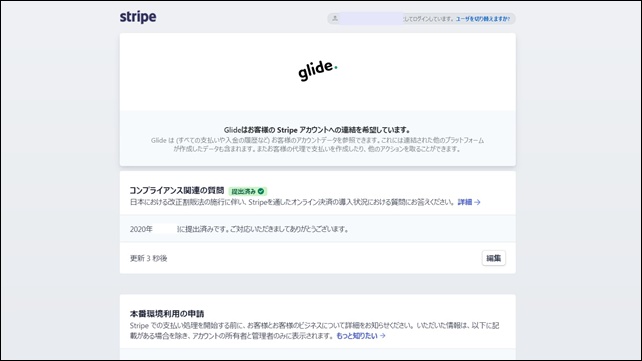Click the コンプライアンス関連の質問 heading
The width and height of the screenshot is (642, 361).
[177, 190]
